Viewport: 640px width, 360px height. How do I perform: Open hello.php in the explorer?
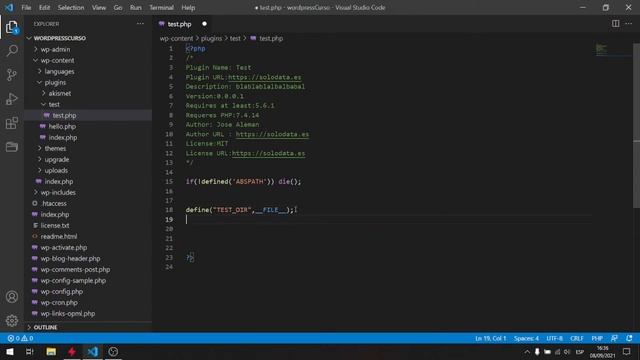(x=62, y=126)
